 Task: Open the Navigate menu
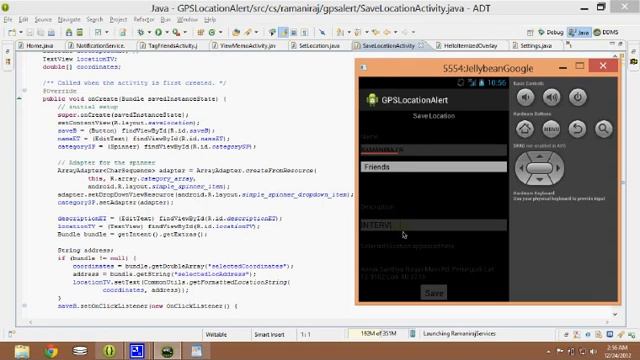(69, 20)
